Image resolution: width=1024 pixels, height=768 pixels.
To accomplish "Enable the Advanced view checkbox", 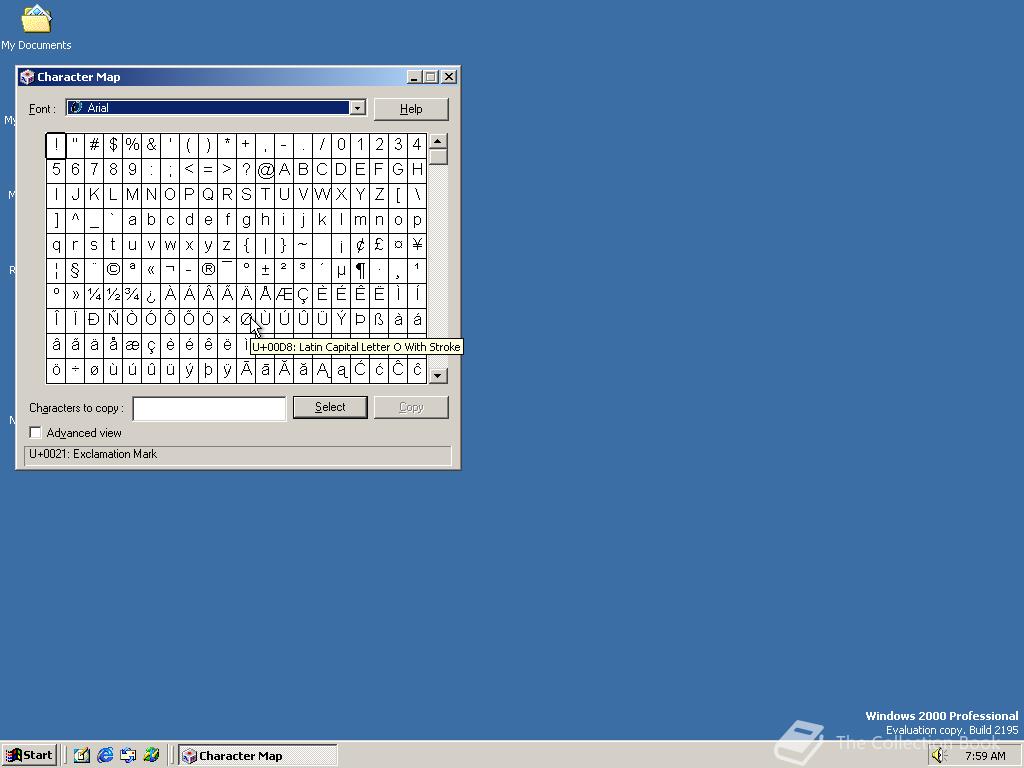I will point(35,432).
